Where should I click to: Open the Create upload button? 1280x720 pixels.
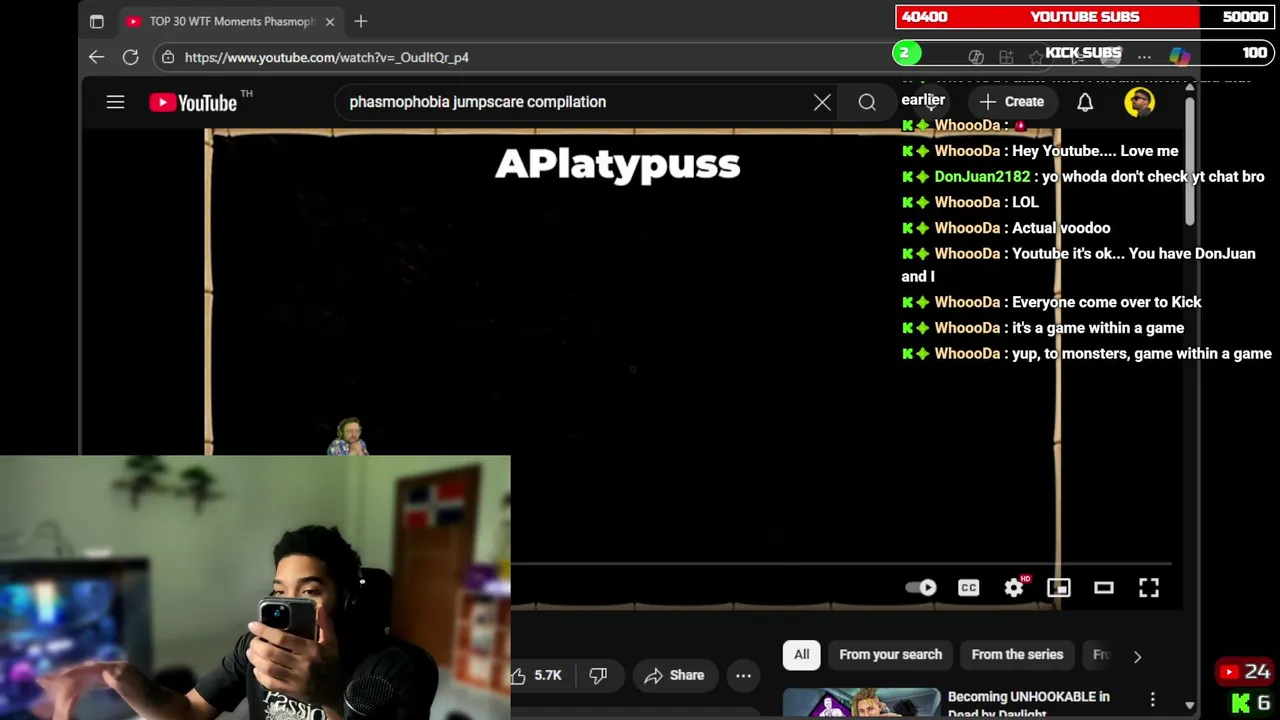pyautogui.click(x=1012, y=102)
